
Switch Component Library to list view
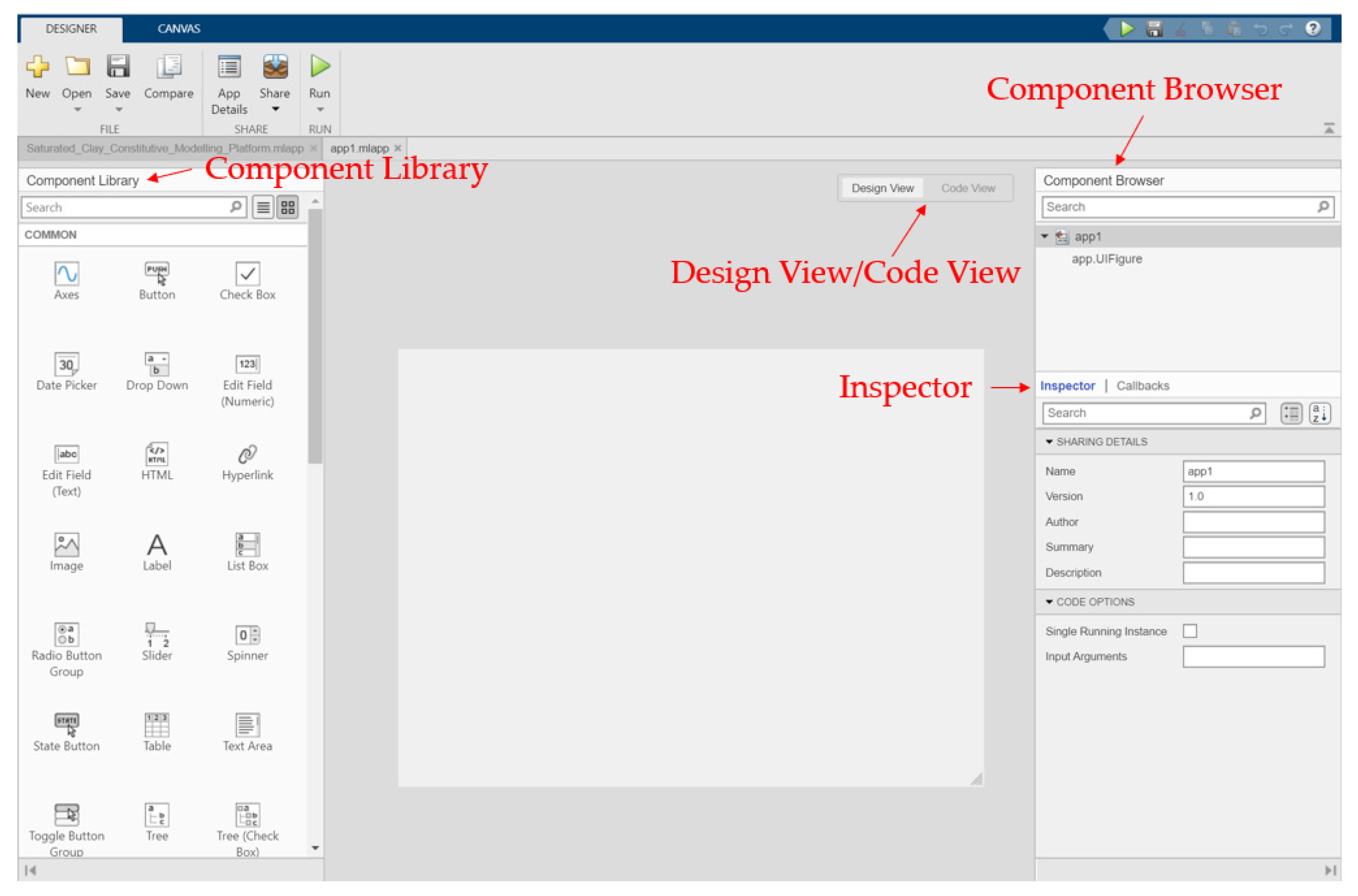[x=263, y=207]
